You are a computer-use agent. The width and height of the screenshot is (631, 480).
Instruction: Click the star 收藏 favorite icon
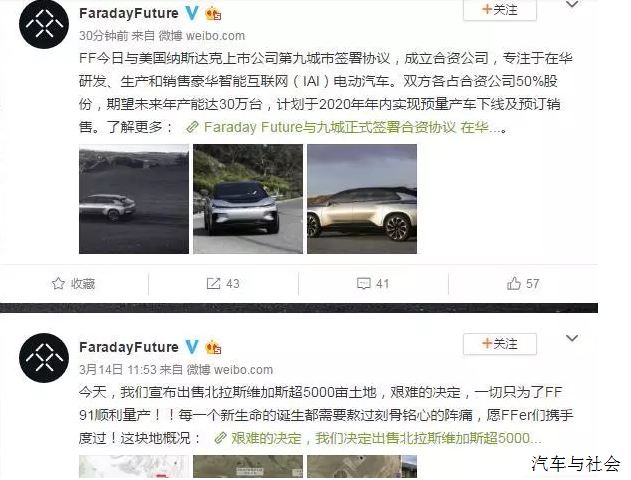click(58, 283)
